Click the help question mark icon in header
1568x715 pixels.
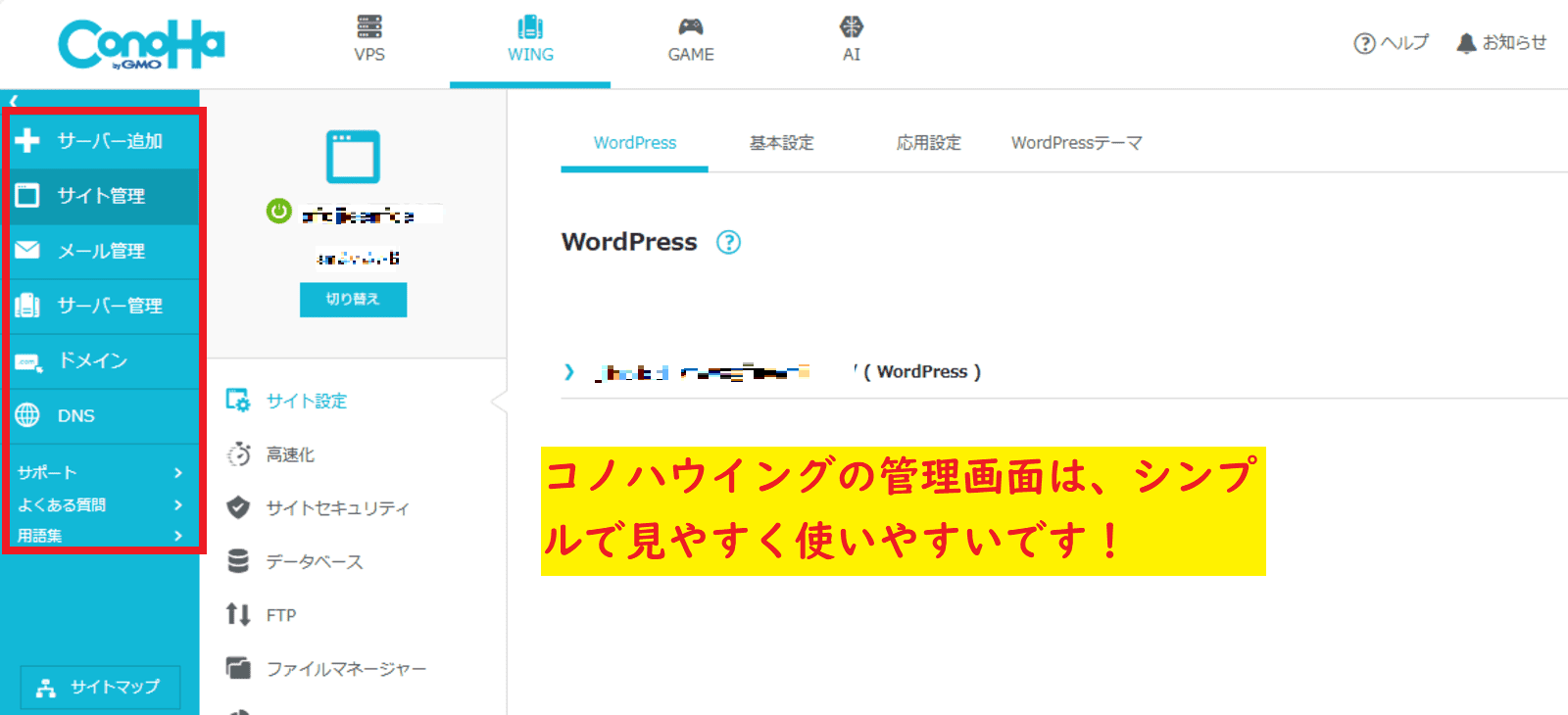point(1364,43)
